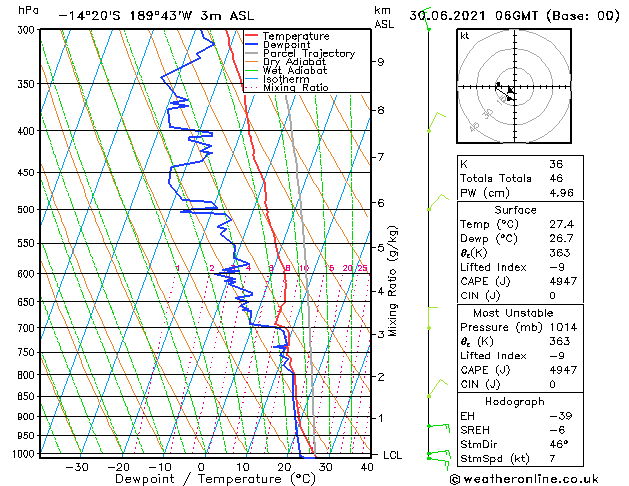
Task: Select the Isotherm legend entry
Action: (x=286, y=79)
